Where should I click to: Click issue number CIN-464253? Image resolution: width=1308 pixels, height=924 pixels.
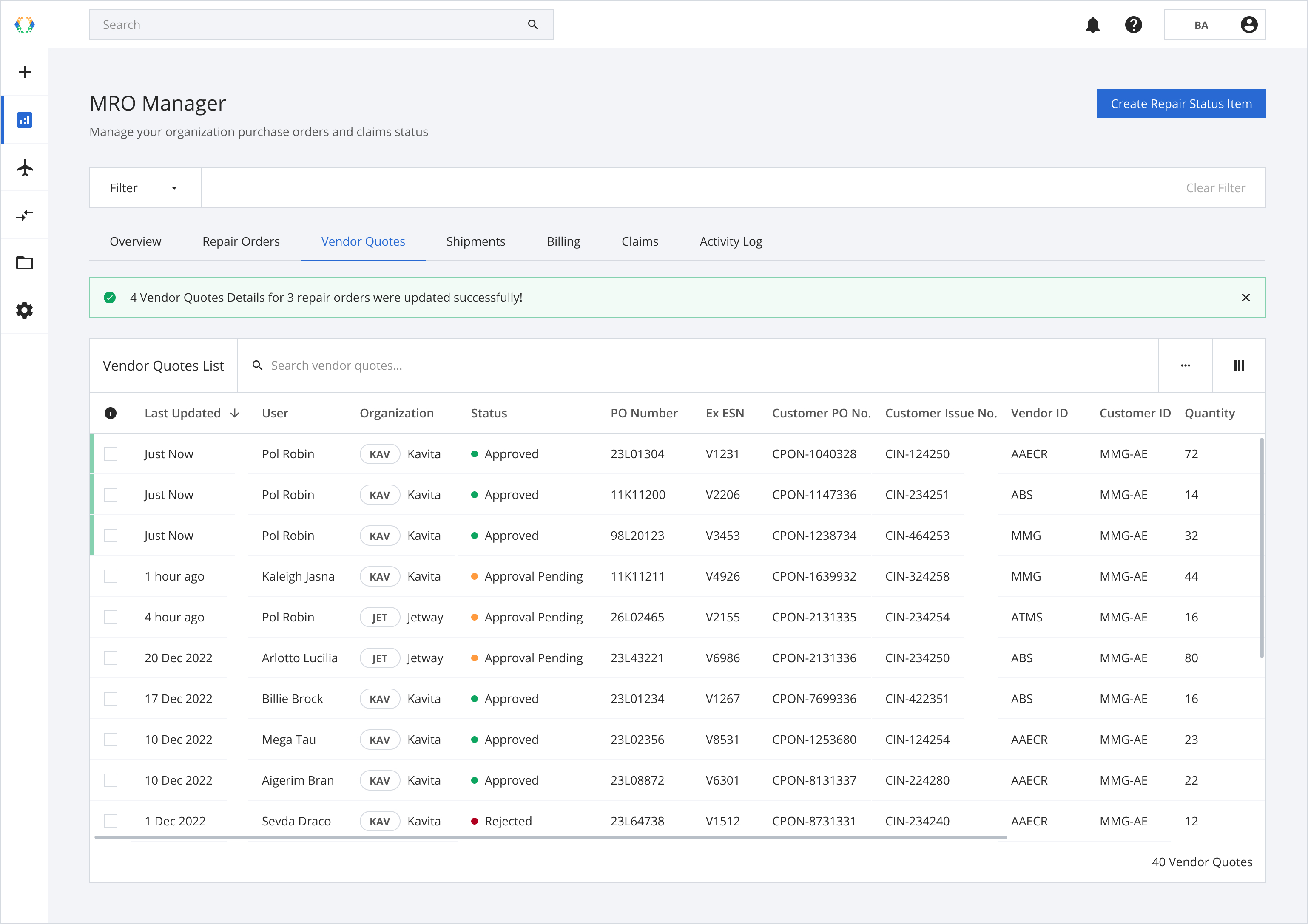point(917,536)
